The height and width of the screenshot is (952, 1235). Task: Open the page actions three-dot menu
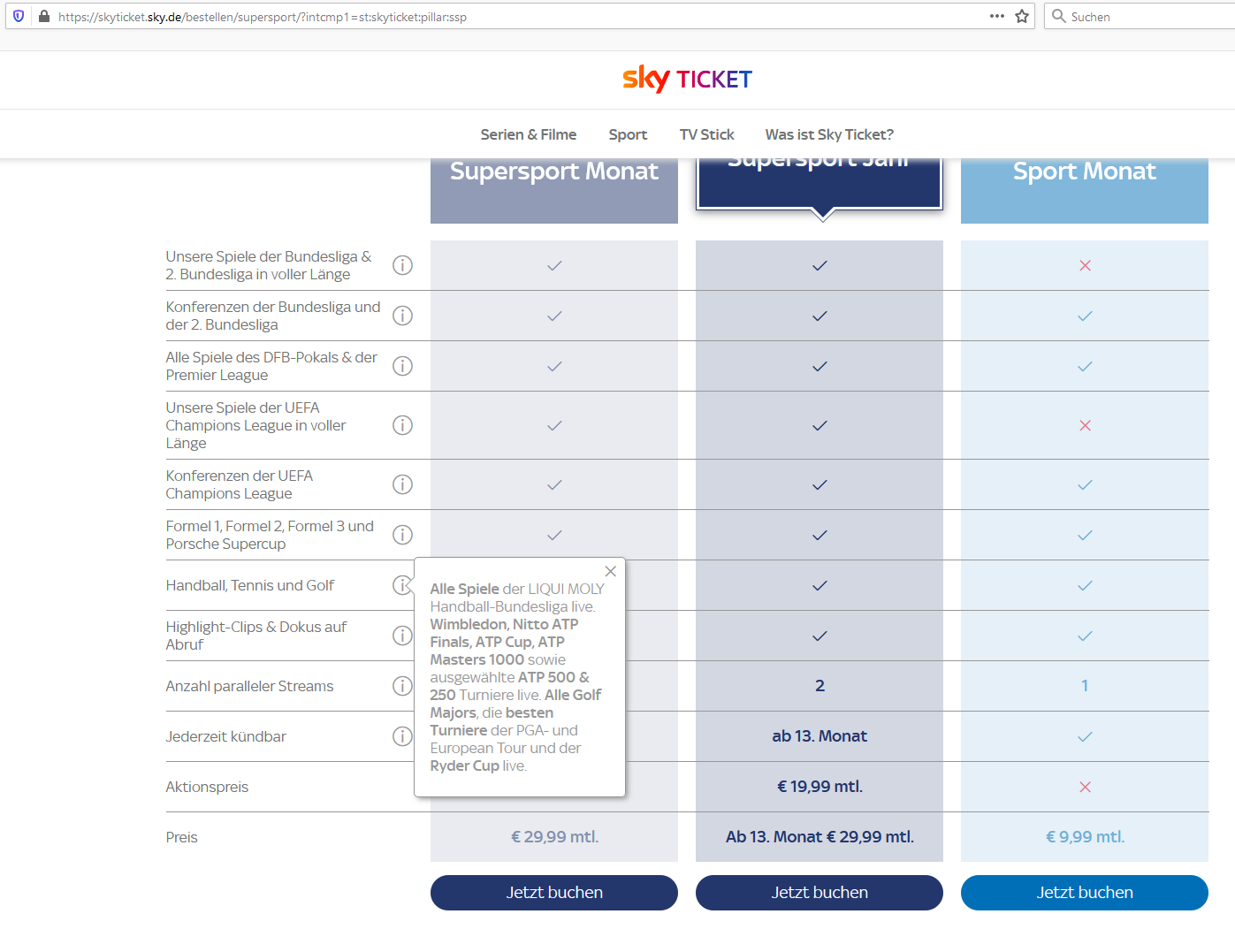tap(996, 16)
